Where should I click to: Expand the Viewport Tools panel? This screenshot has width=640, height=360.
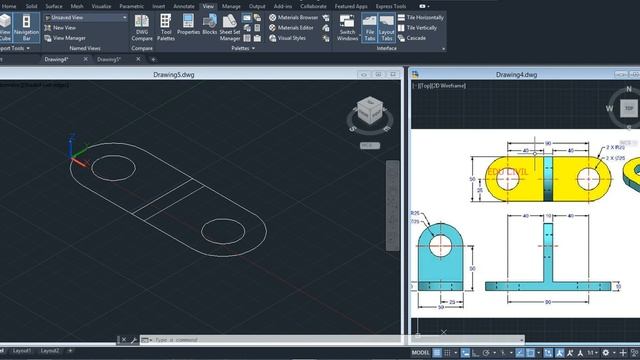click(x=15, y=48)
